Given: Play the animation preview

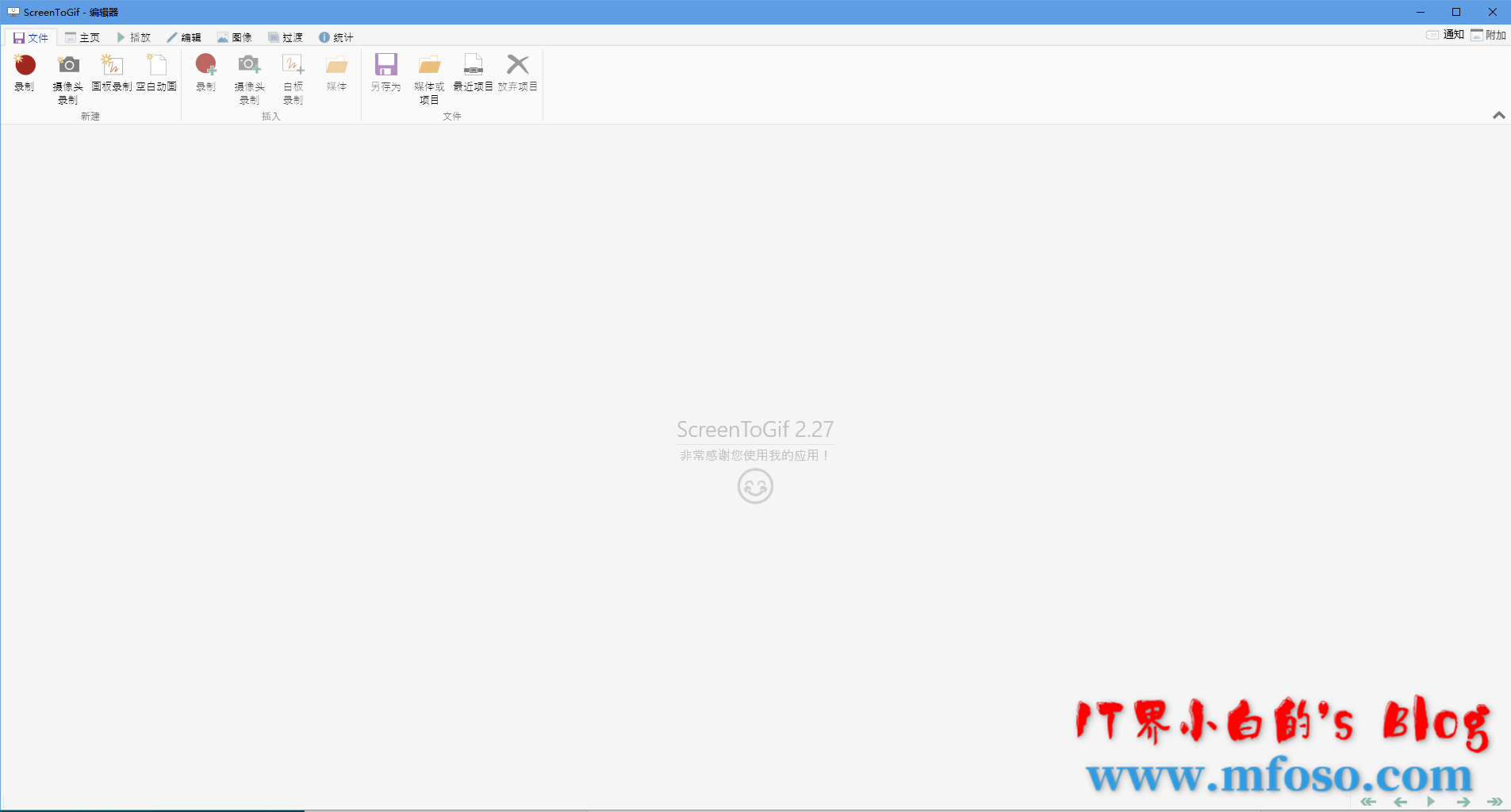Looking at the screenshot, I should tap(1431, 802).
